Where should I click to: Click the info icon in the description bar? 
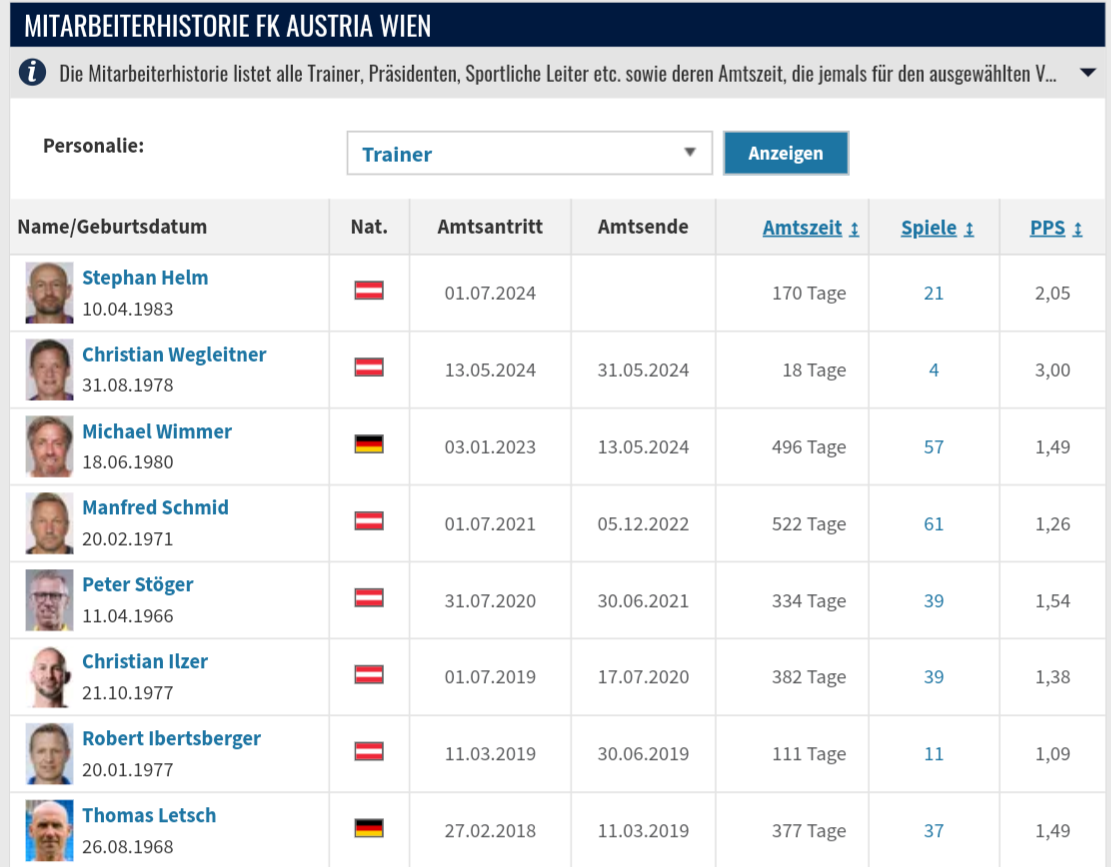(32, 72)
